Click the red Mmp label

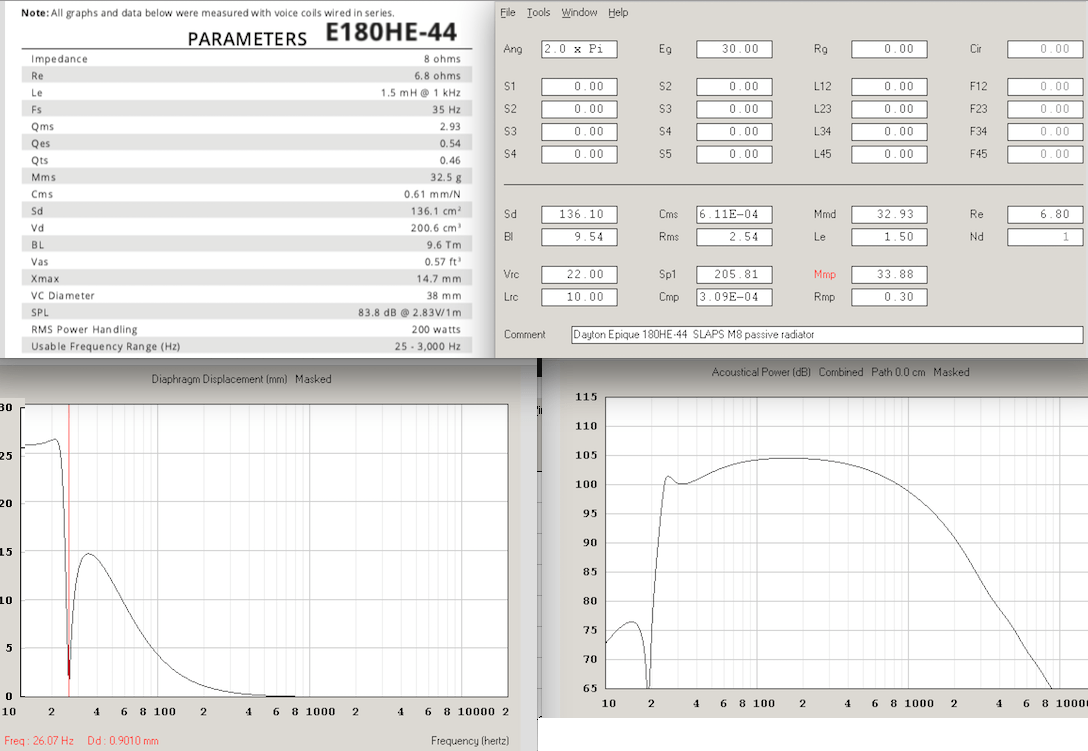click(x=825, y=274)
